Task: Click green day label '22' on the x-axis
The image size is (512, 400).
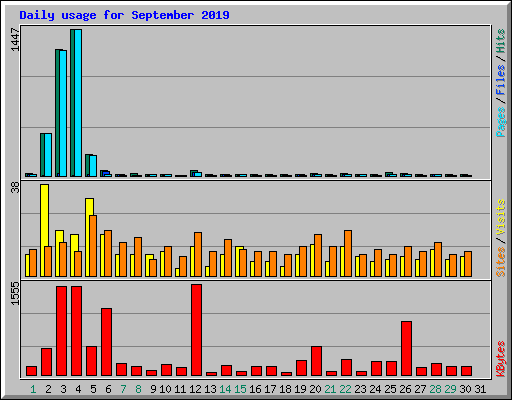Action: pyautogui.click(x=345, y=389)
